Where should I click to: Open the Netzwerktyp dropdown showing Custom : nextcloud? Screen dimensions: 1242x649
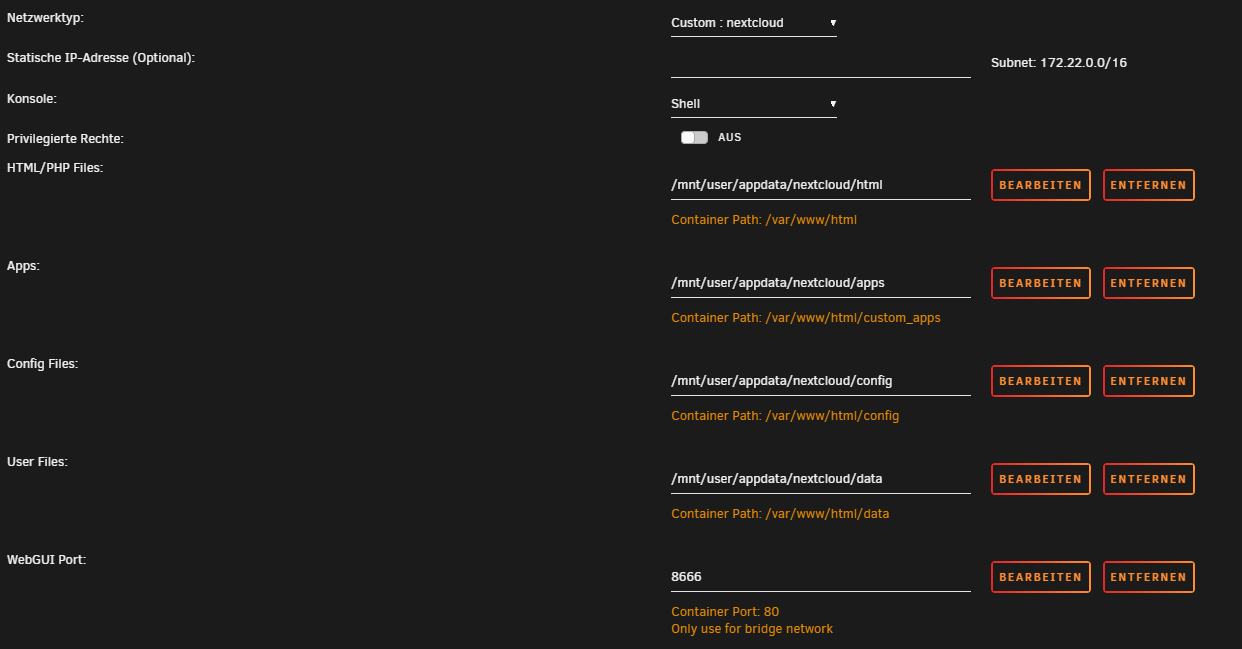(x=754, y=23)
